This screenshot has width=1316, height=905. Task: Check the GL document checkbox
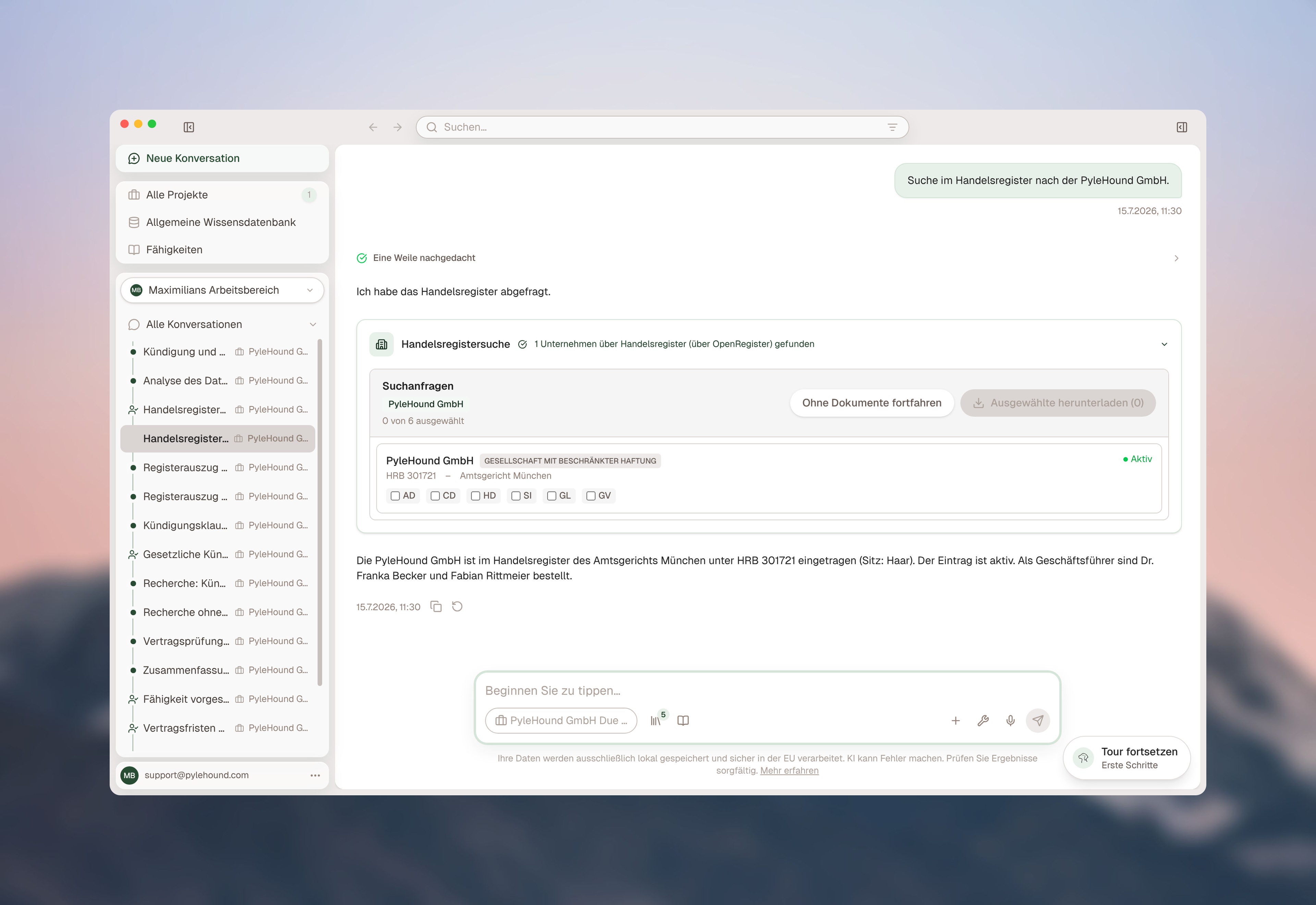[551, 496]
